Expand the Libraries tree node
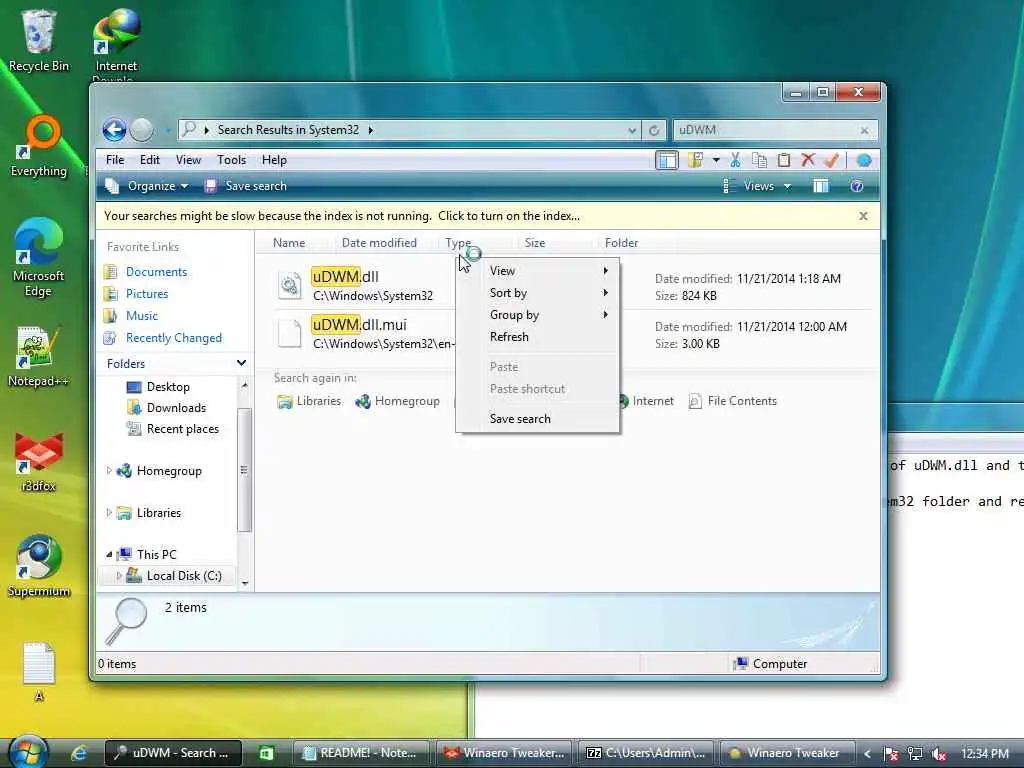This screenshot has width=1024, height=768. pos(109,513)
